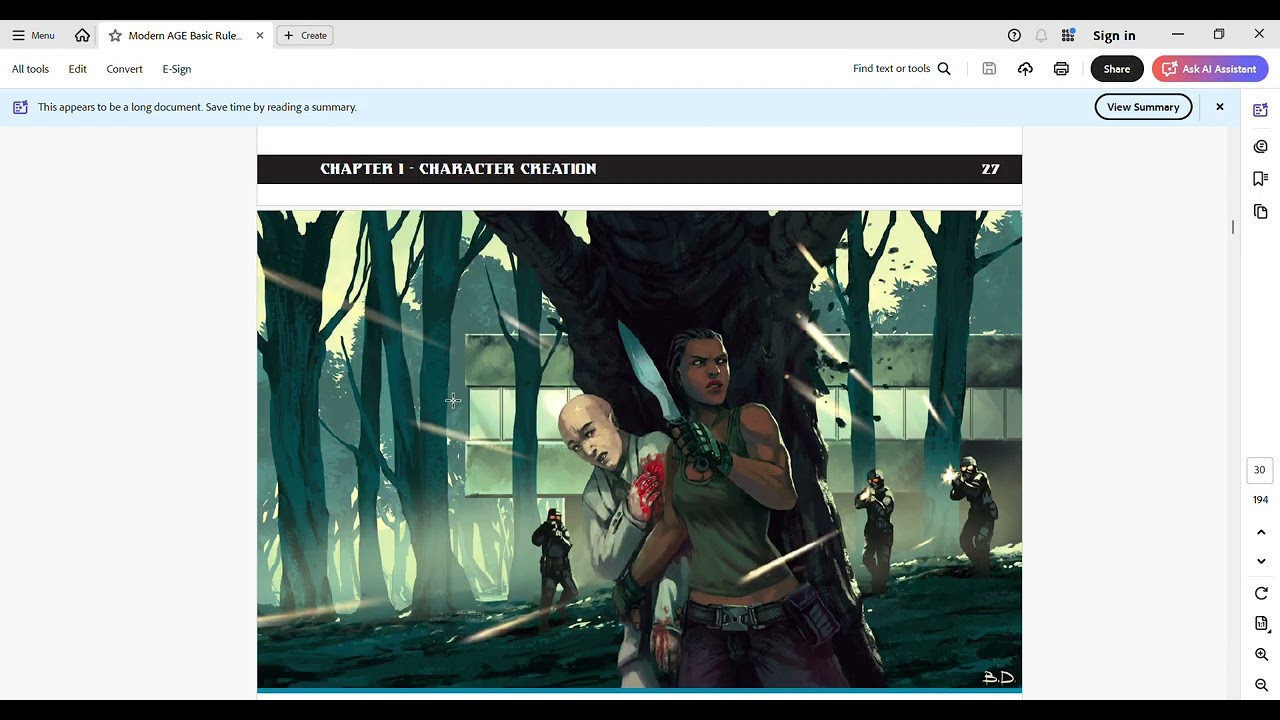The image size is (1280, 720).
Task: Click Sign in
Action: click(x=1114, y=35)
